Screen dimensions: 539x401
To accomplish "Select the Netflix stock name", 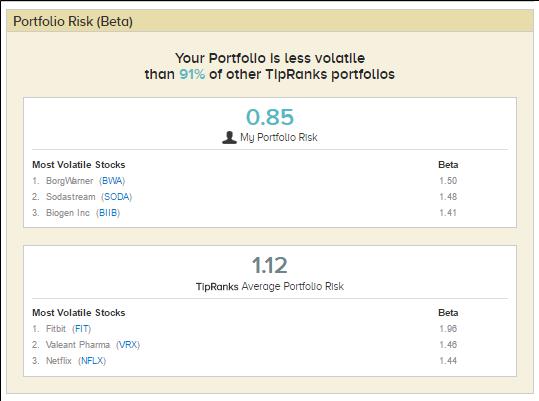I will point(58,361).
